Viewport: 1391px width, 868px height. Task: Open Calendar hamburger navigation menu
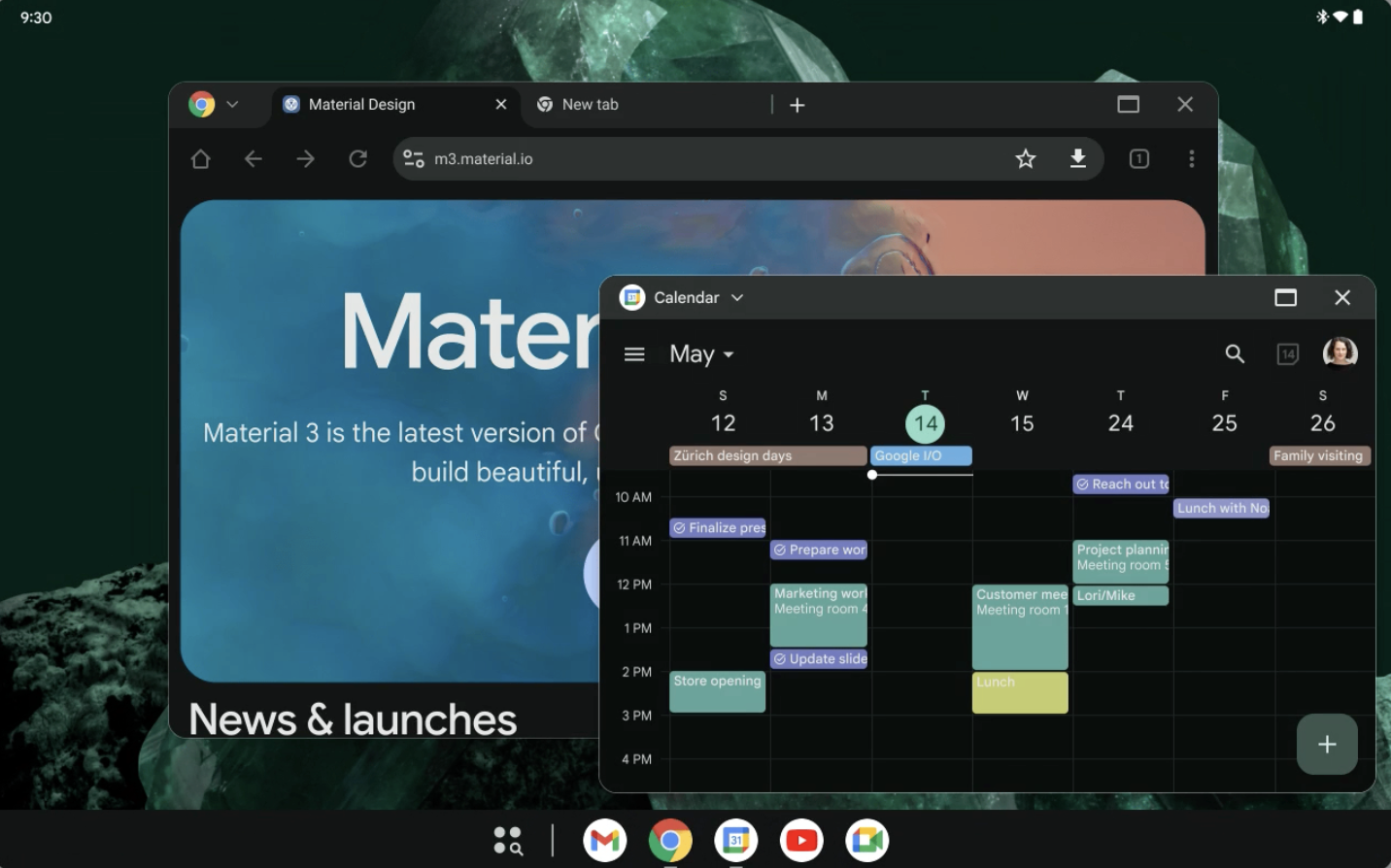(634, 354)
